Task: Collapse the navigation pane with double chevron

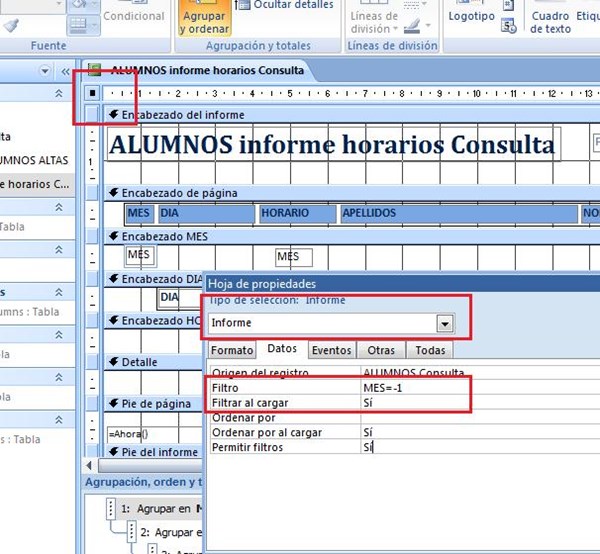Action: point(66,71)
